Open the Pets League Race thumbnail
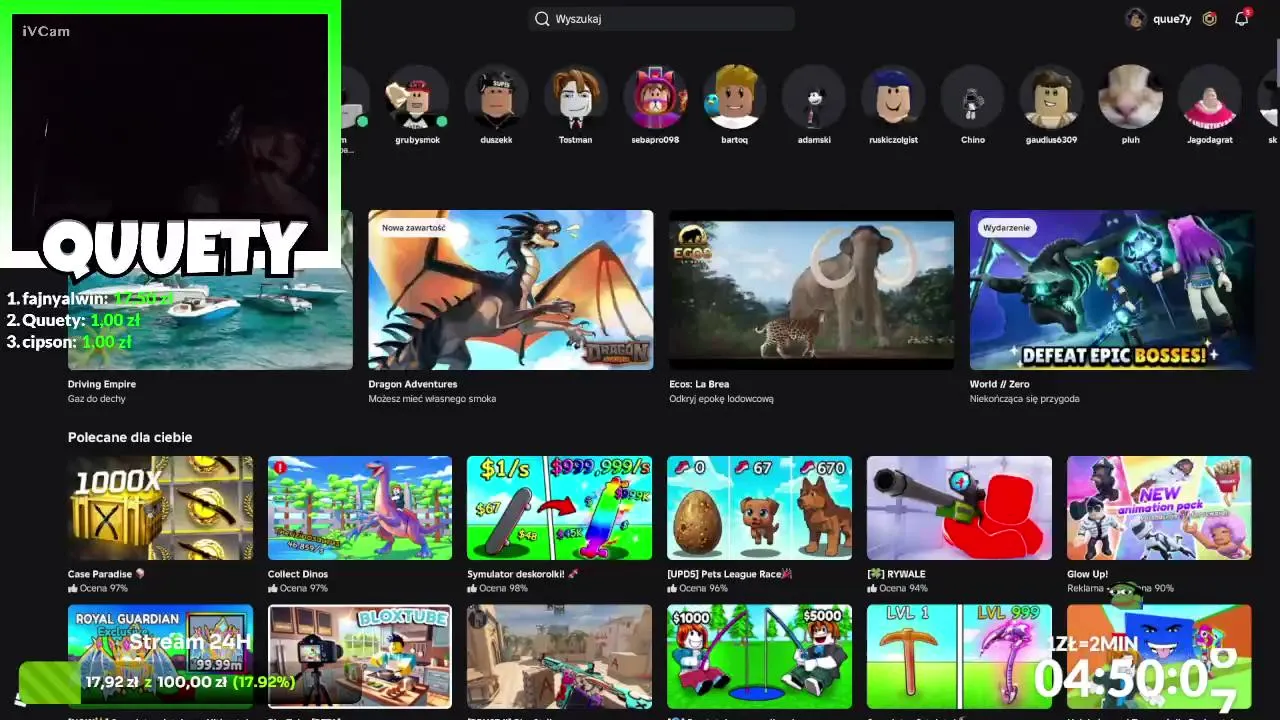The width and height of the screenshot is (1280, 720). [759, 508]
